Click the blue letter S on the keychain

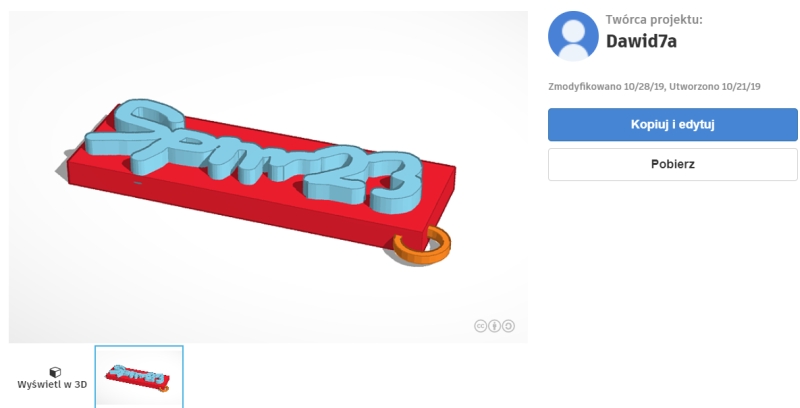click(x=137, y=135)
